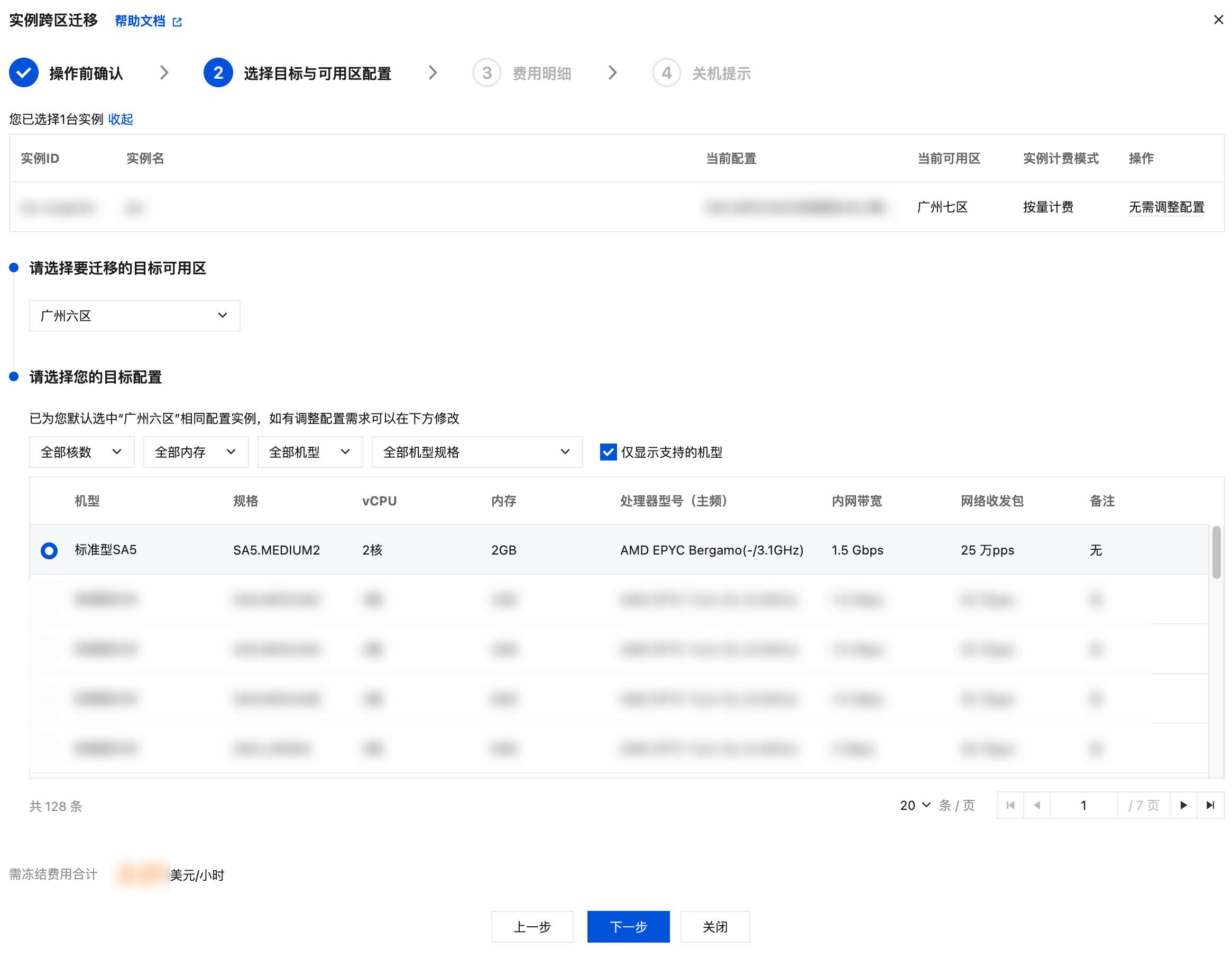The width and height of the screenshot is (1232, 959).
Task: Click the completed step one checkmark icon
Action: 24,73
